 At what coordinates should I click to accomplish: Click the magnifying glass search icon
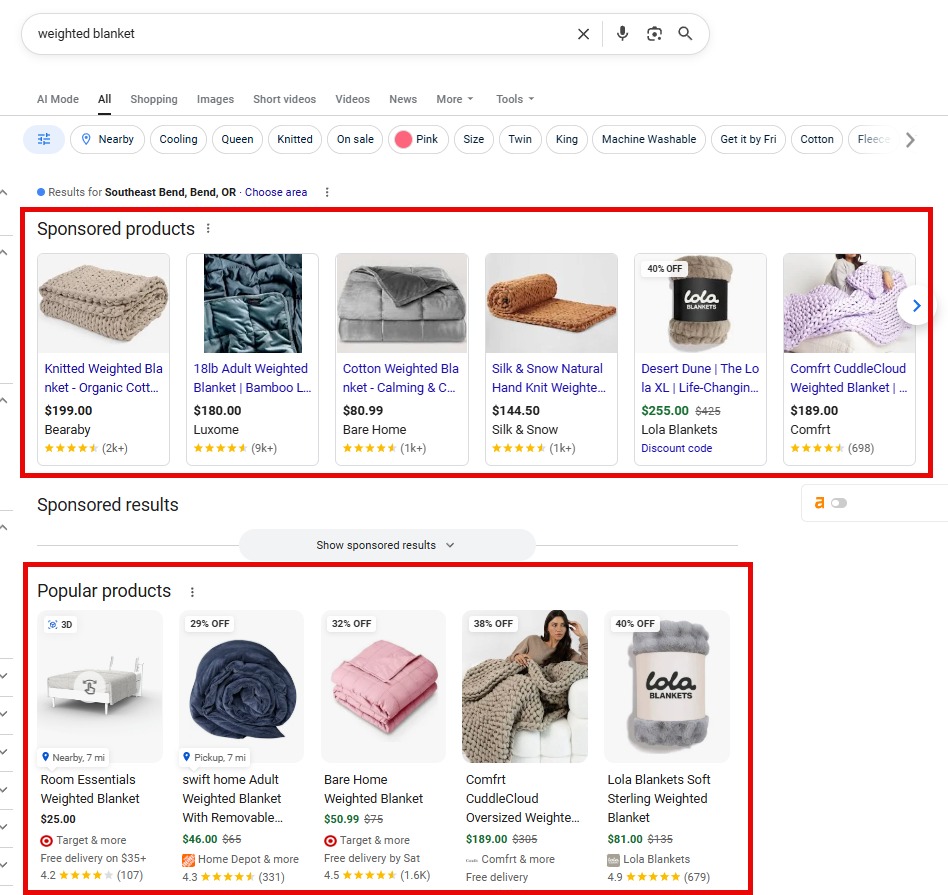(685, 34)
